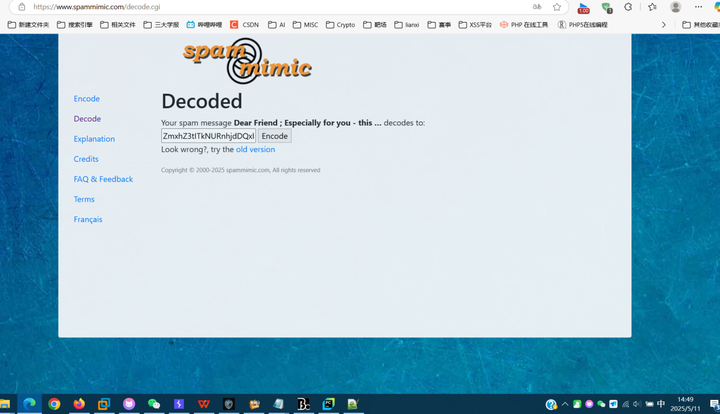Open the pink cat app in taskbar
Viewport: 720px width, 414px height.
(129, 404)
